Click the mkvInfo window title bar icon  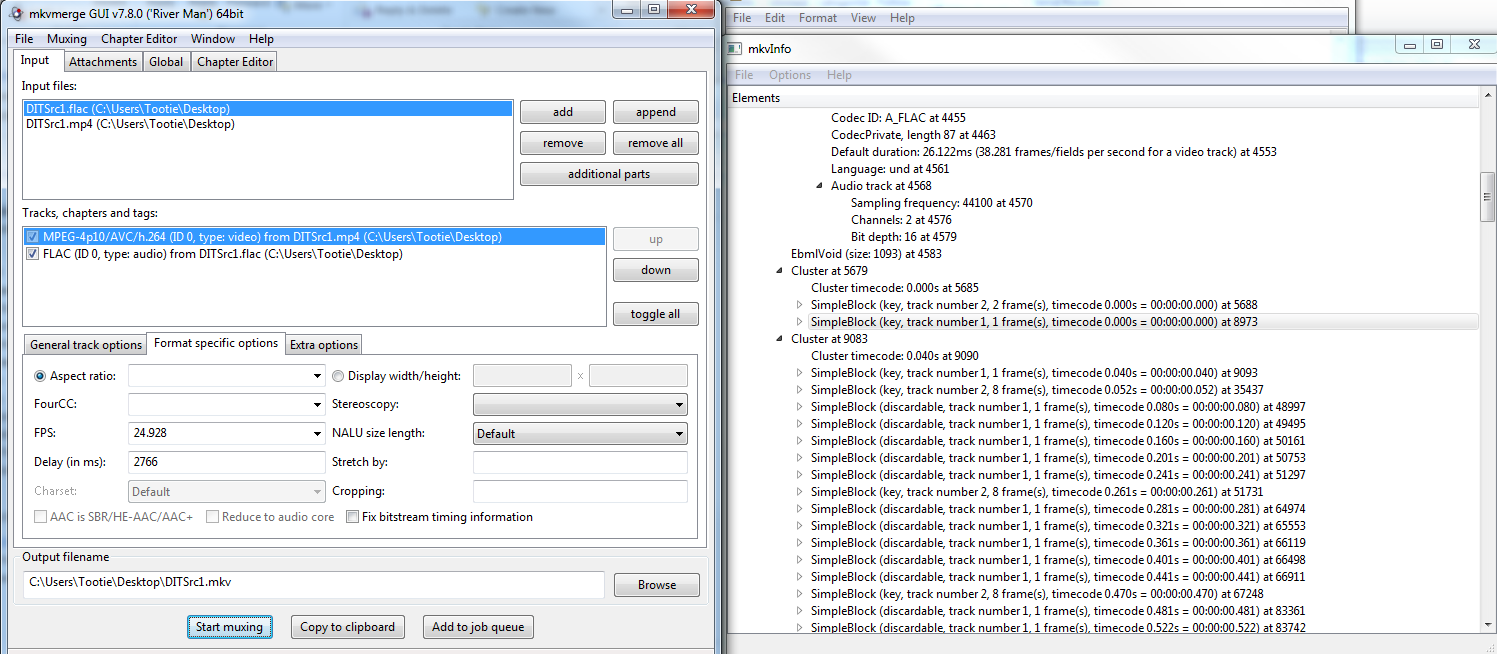(x=733, y=48)
